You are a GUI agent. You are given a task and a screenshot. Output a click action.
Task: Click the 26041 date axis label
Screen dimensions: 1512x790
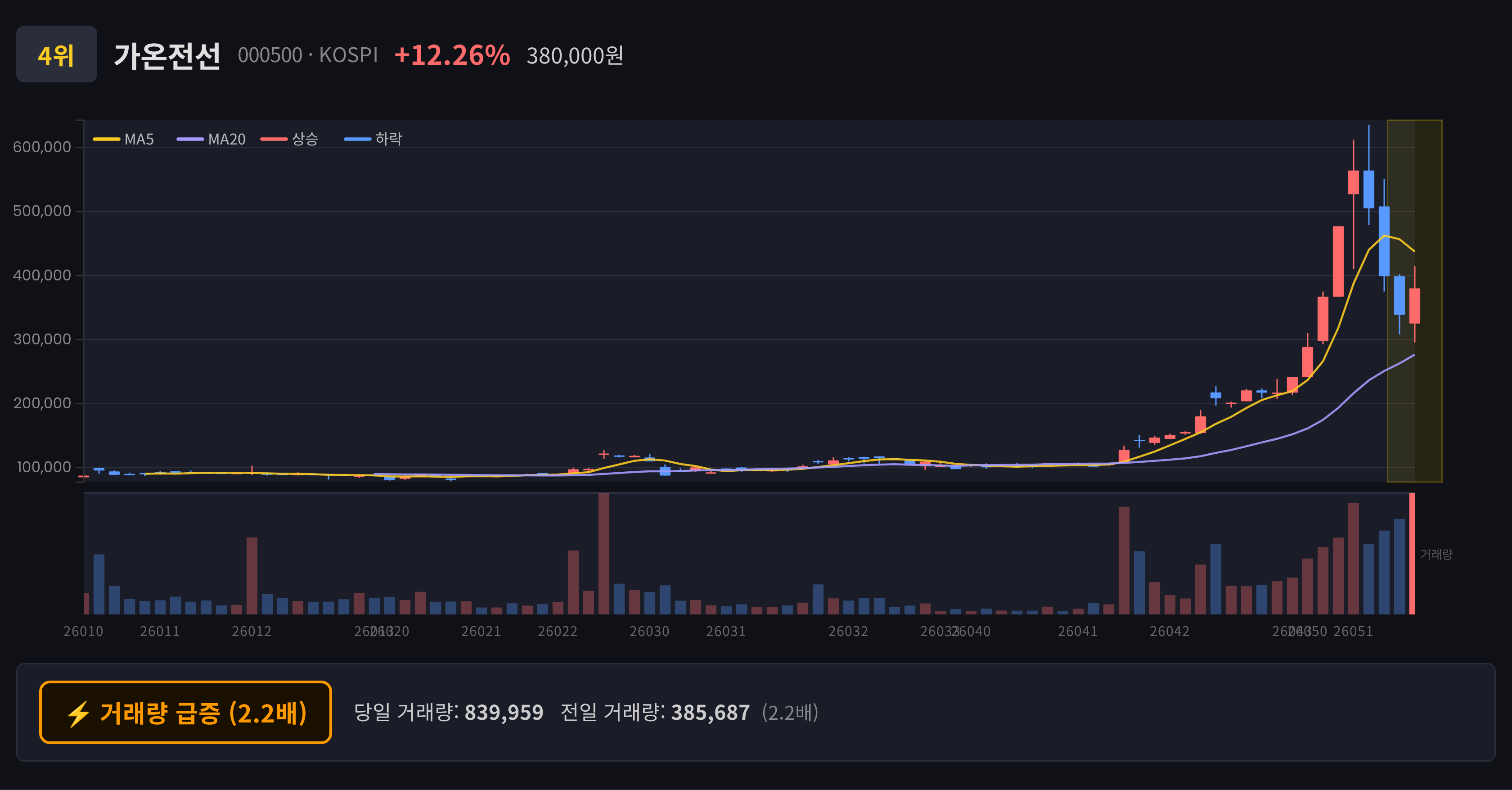[1078, 631]
